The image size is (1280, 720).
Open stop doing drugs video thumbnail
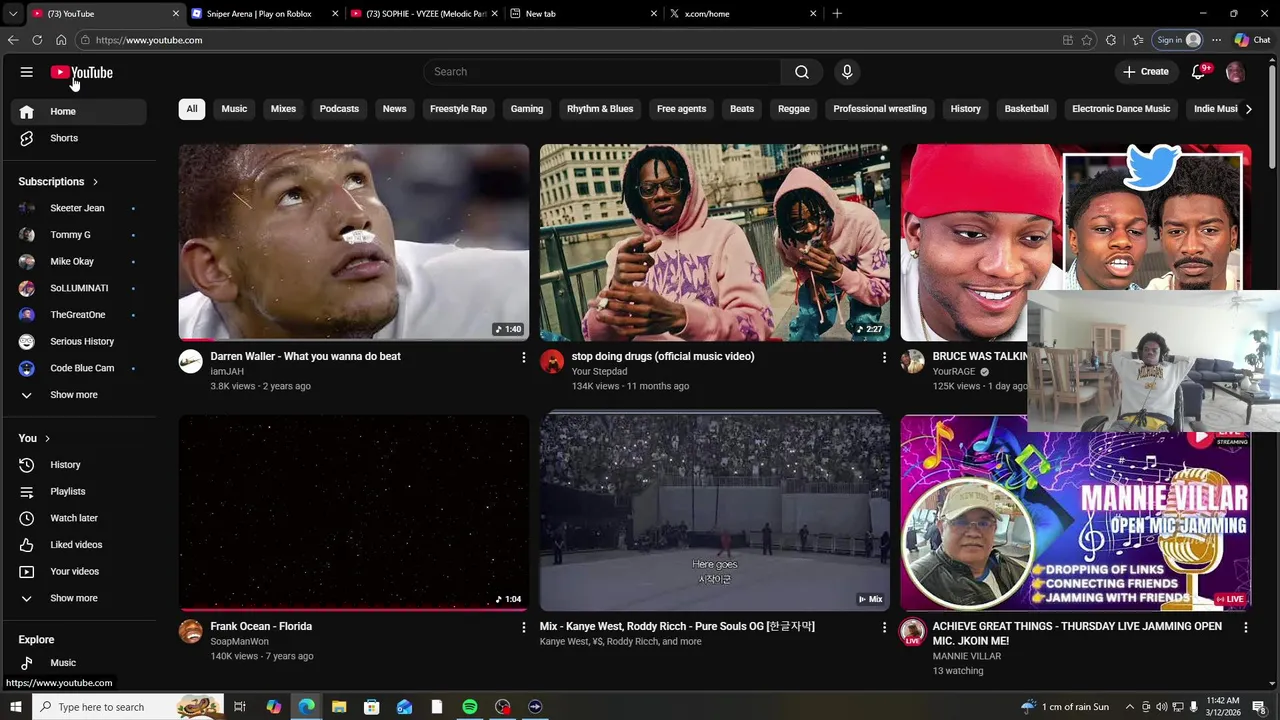click(714, 243)
